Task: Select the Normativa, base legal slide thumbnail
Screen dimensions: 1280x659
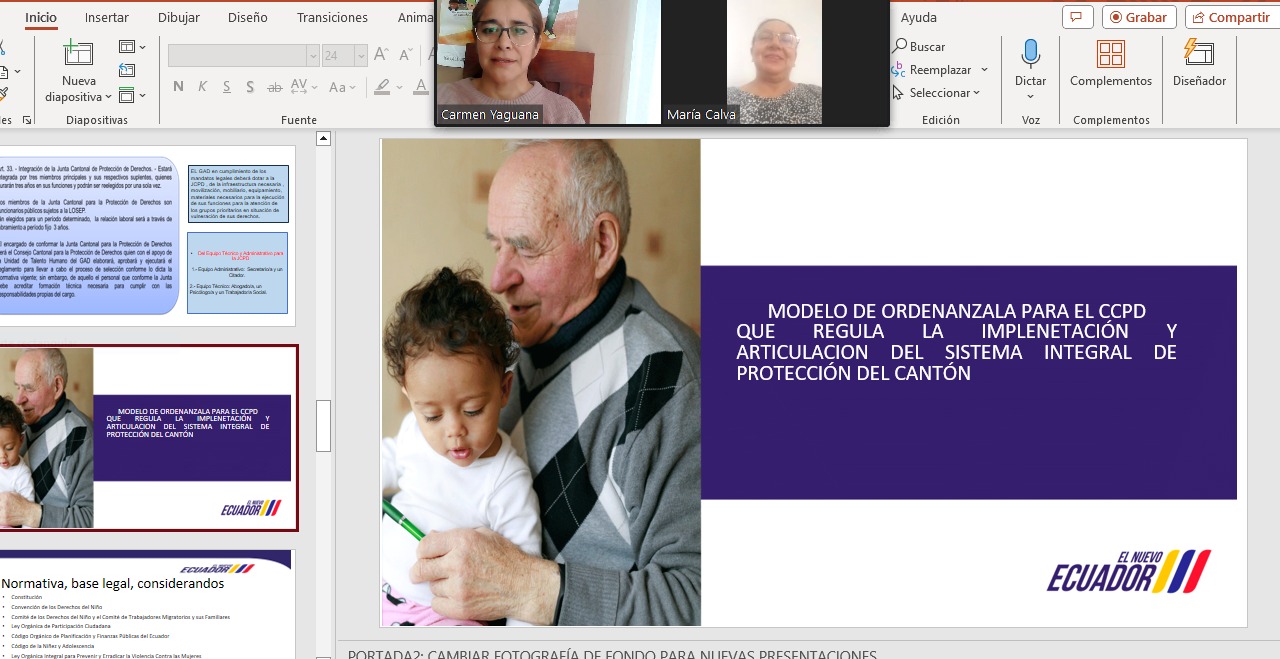Action: [x=146, y=603]
